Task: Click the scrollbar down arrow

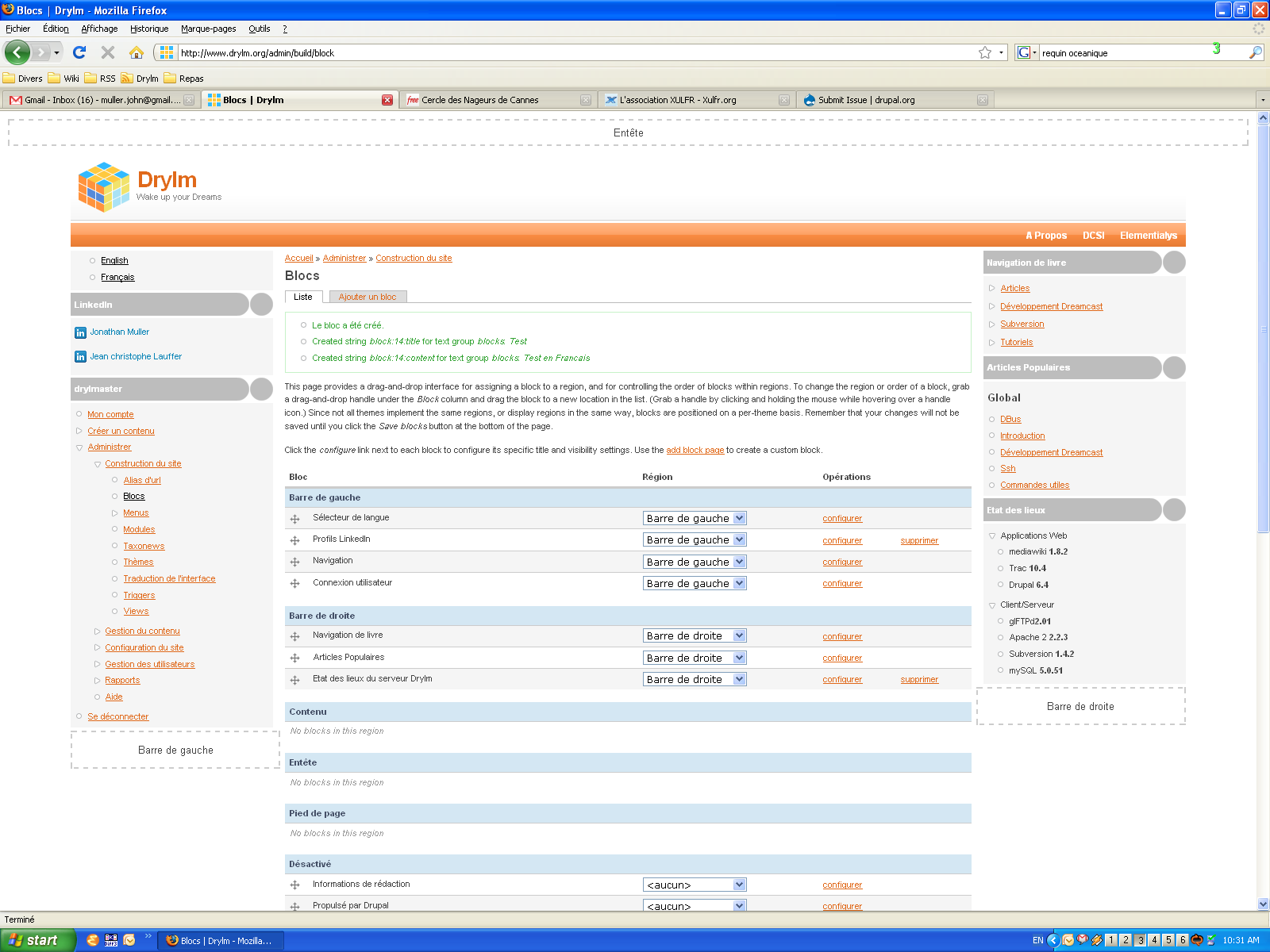Action: pos(1264,904)
